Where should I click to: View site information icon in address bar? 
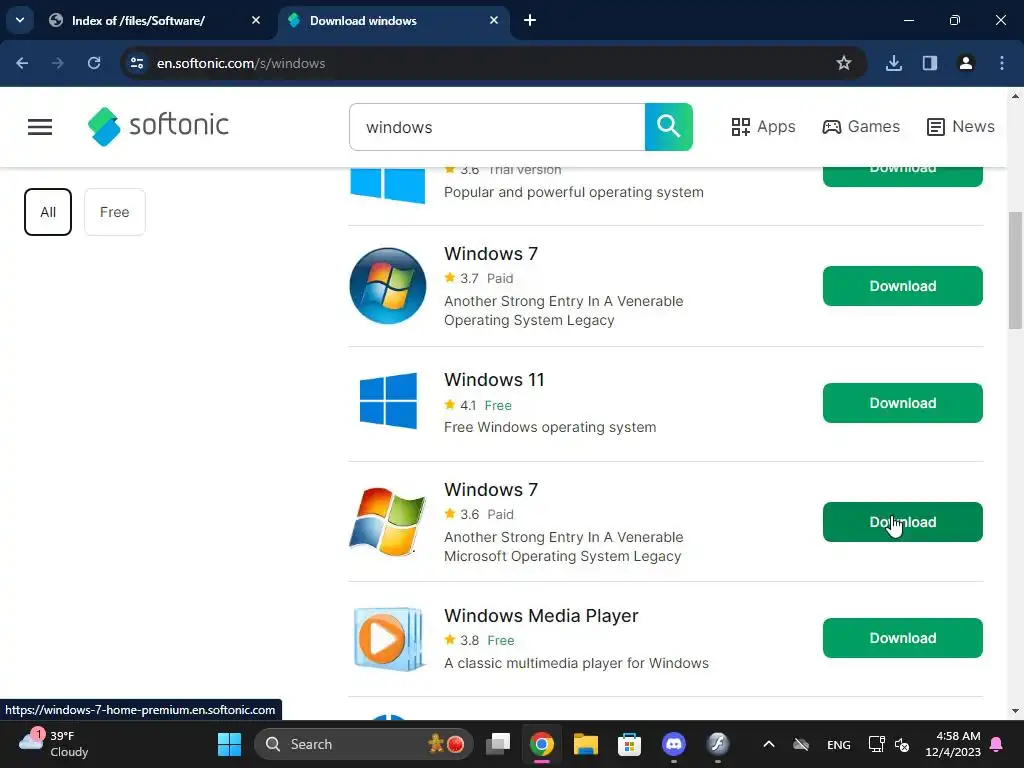(136, 63)
